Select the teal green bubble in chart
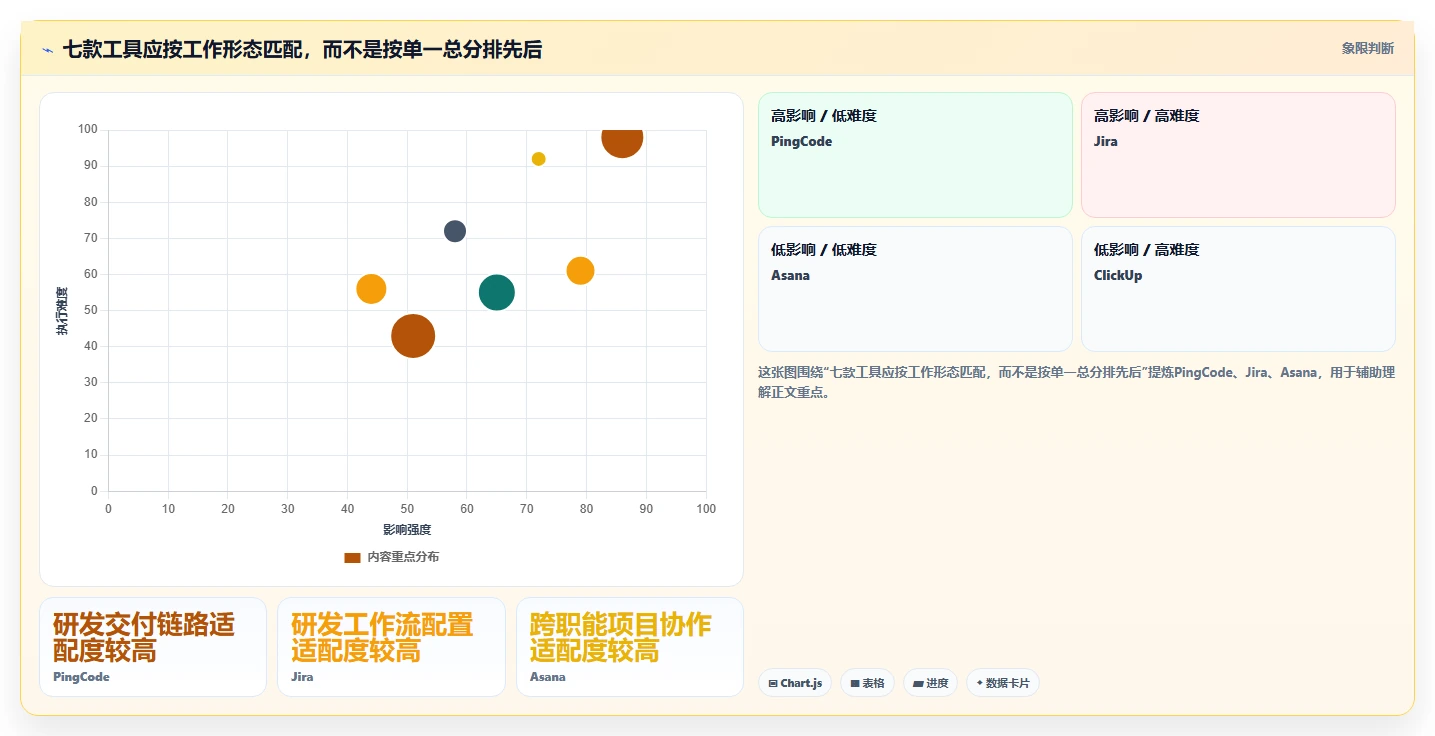This screenshot has height=736, width=1435. coord(497,292)
